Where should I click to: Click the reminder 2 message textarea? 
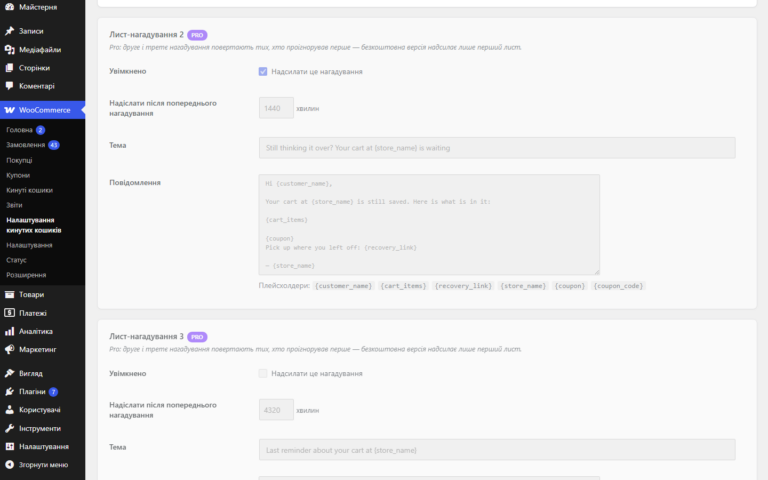(x=429, y=224)
